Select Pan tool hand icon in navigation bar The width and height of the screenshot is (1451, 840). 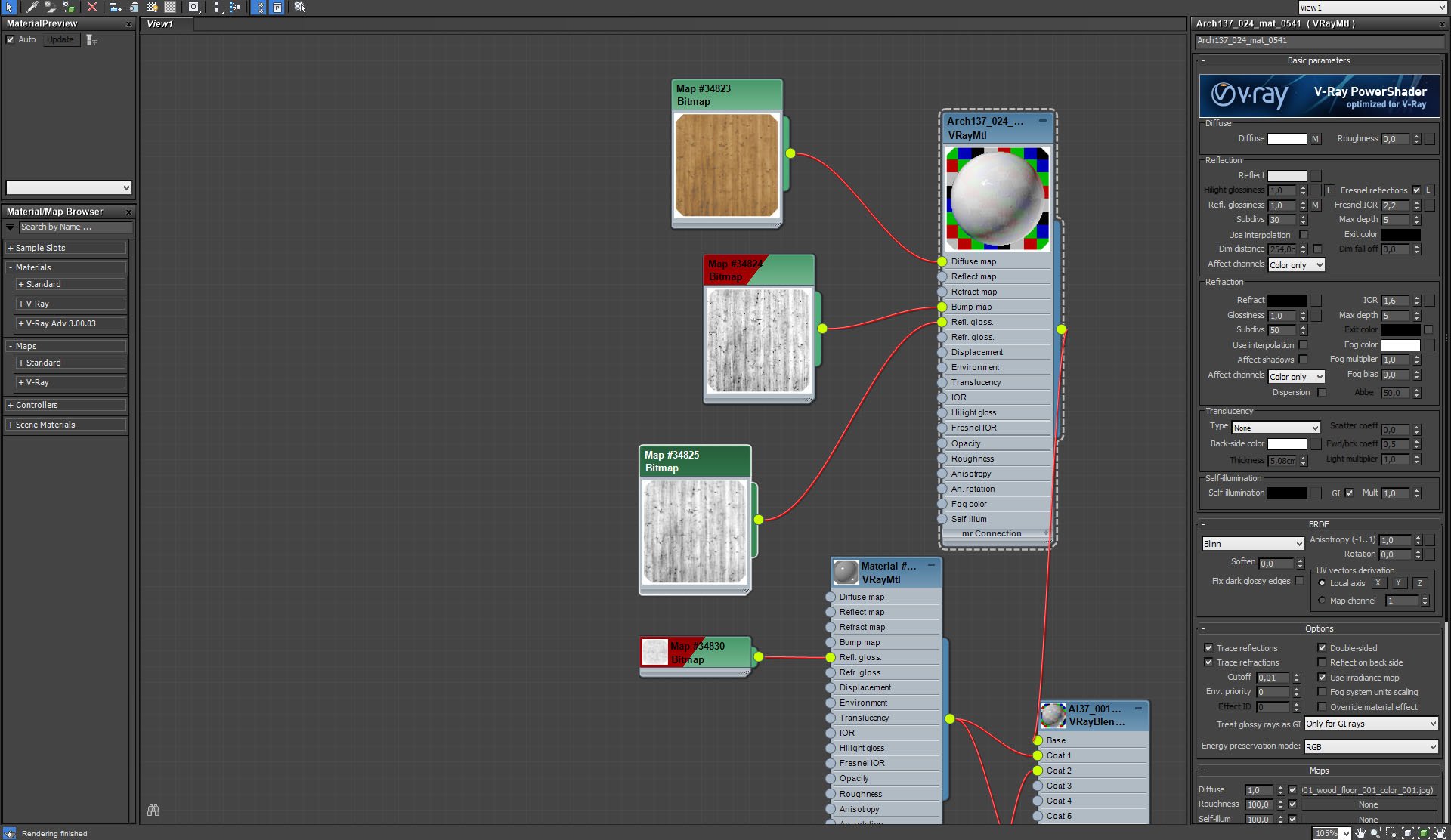coord(1360,833)
